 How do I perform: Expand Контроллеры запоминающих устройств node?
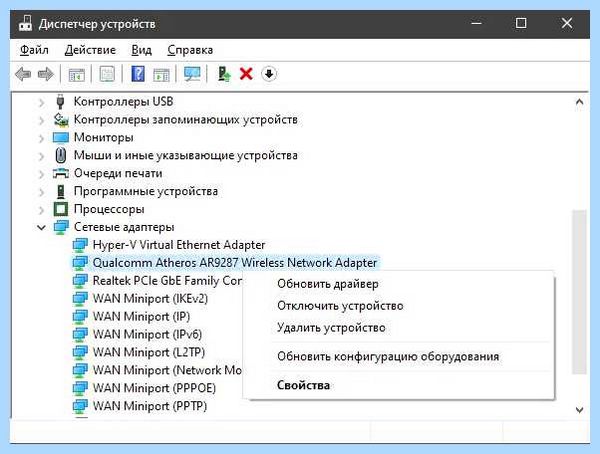pos(41,120)
